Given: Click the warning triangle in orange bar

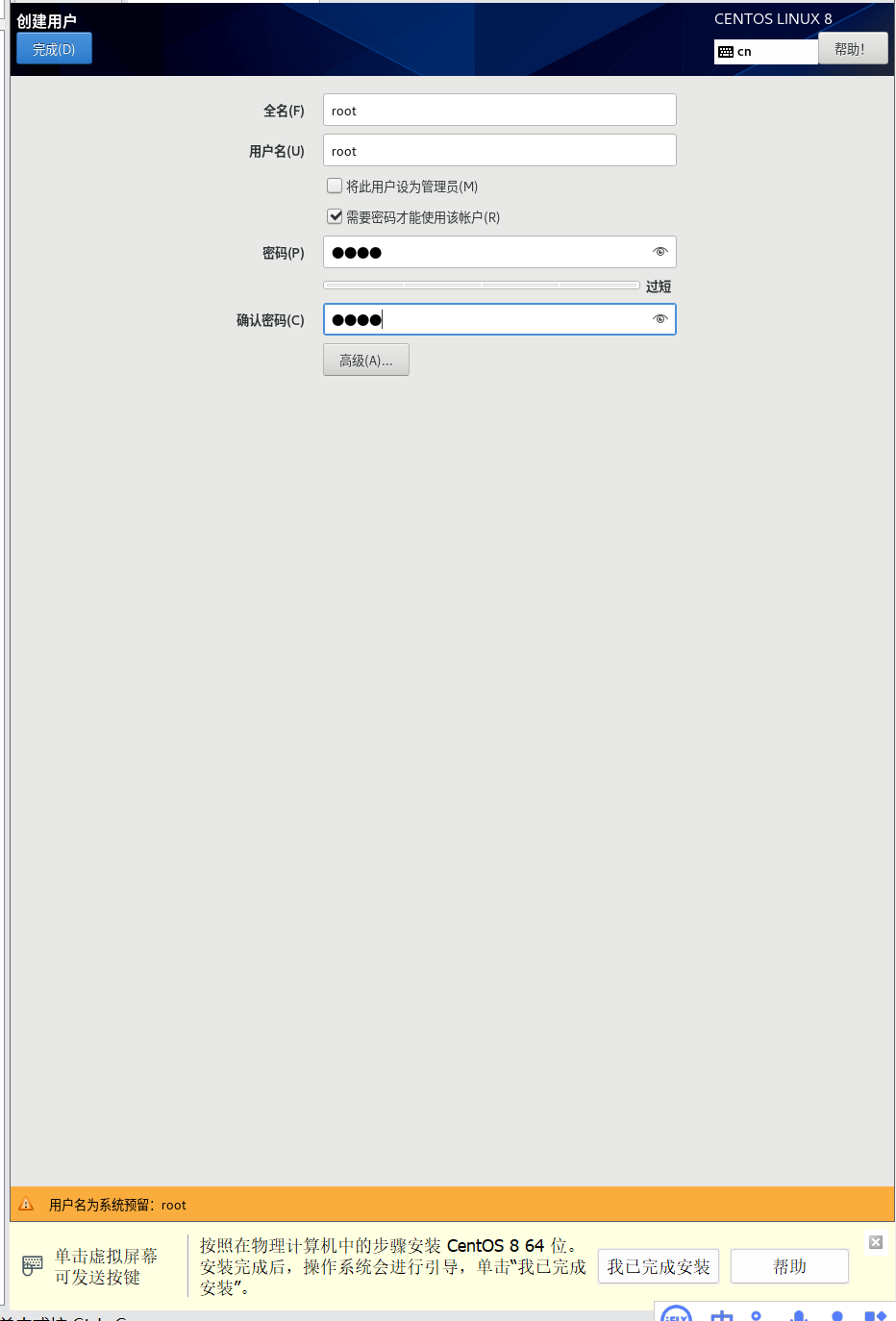Looking at the screenshot, I should tap(27, 1204).
